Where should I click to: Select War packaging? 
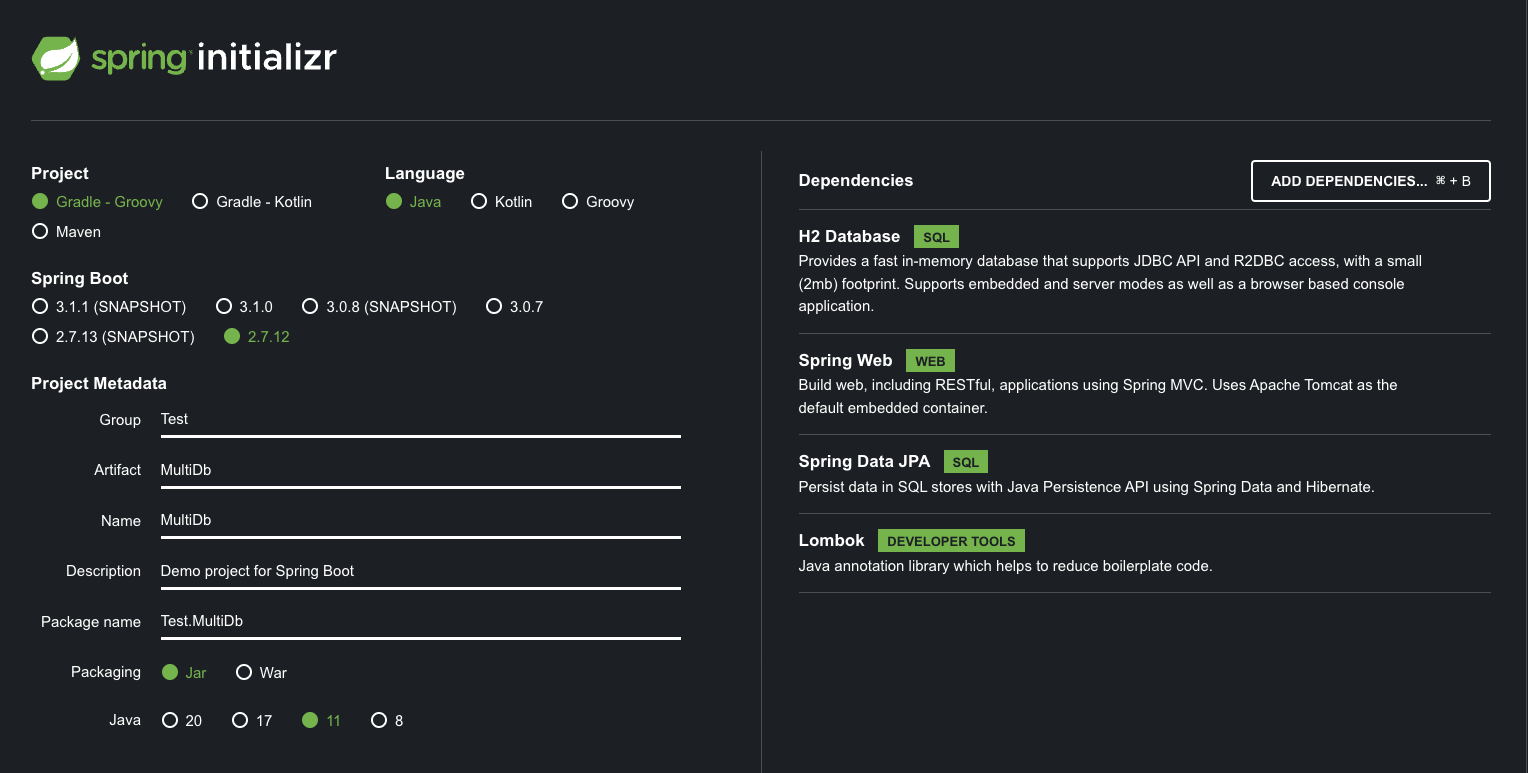click(x=261, y=673)
